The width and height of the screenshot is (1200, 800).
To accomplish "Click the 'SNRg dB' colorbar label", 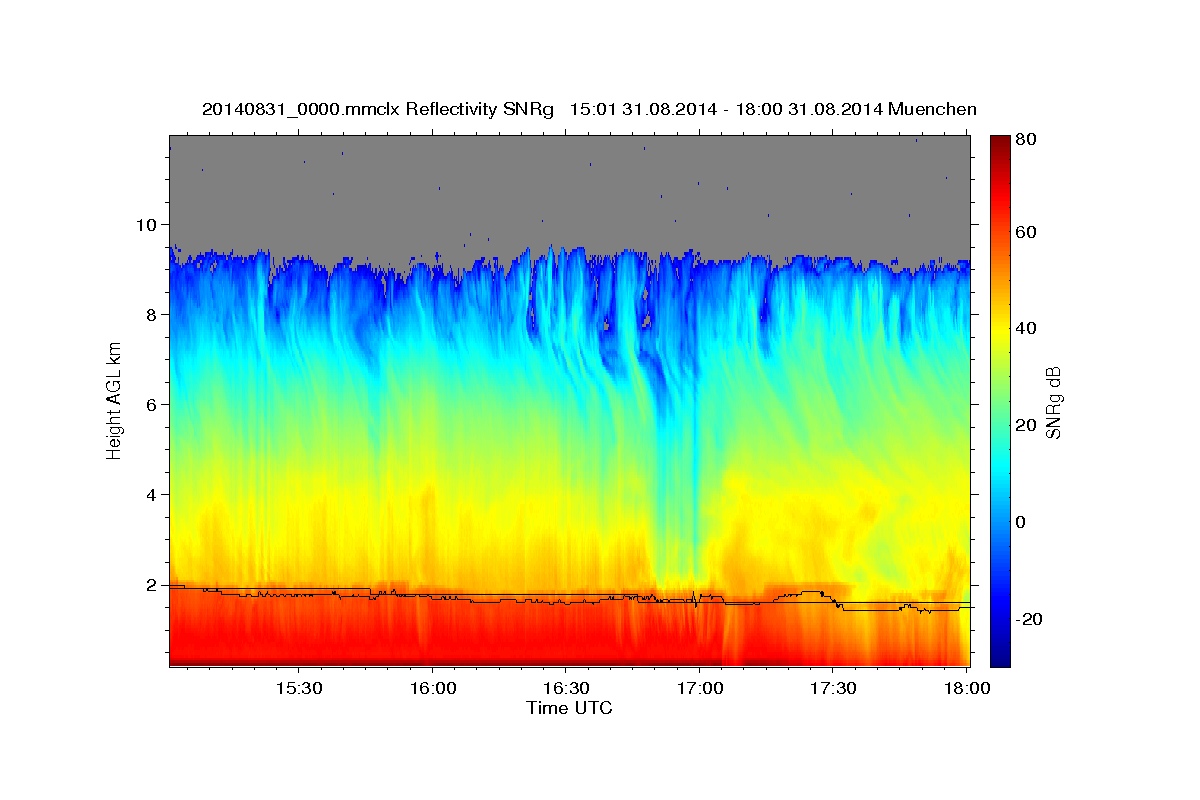I will [x=1052, y=402].
